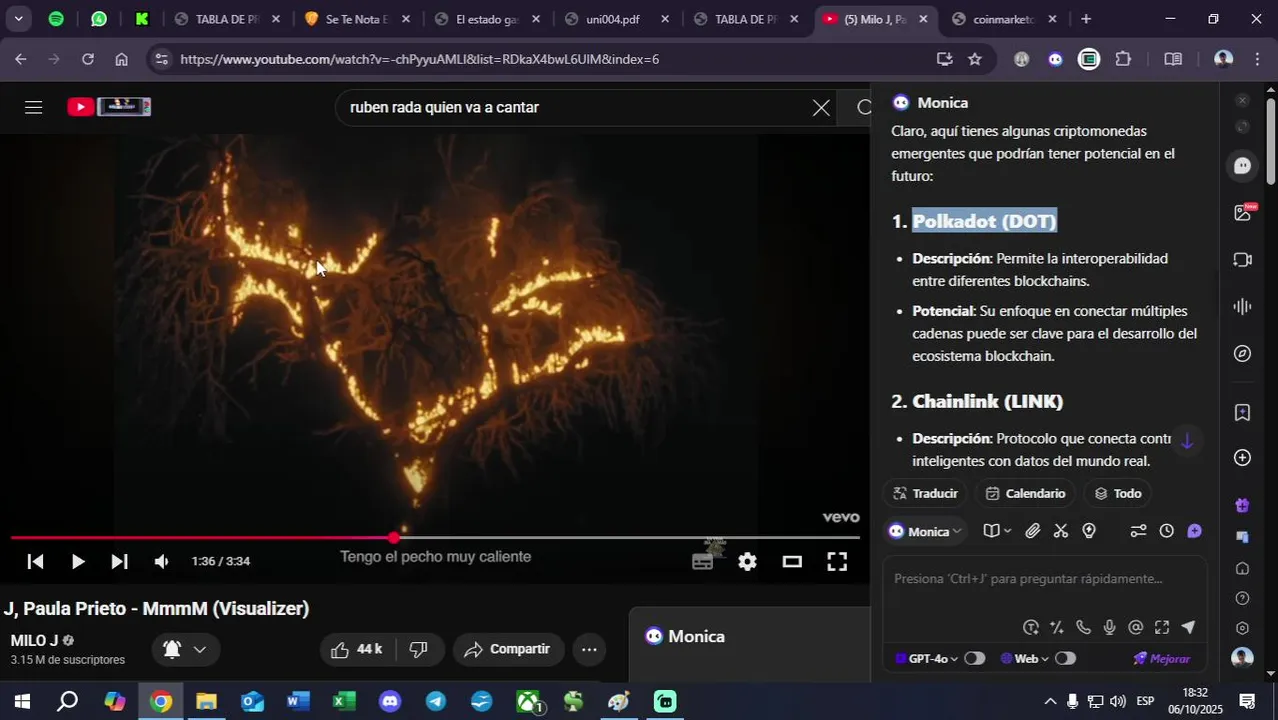Image resolution: width=1278 pixels, height=720 pixels.
Task: Switch to the coinmarketcap browser tab
Action: coord(1006,19)
